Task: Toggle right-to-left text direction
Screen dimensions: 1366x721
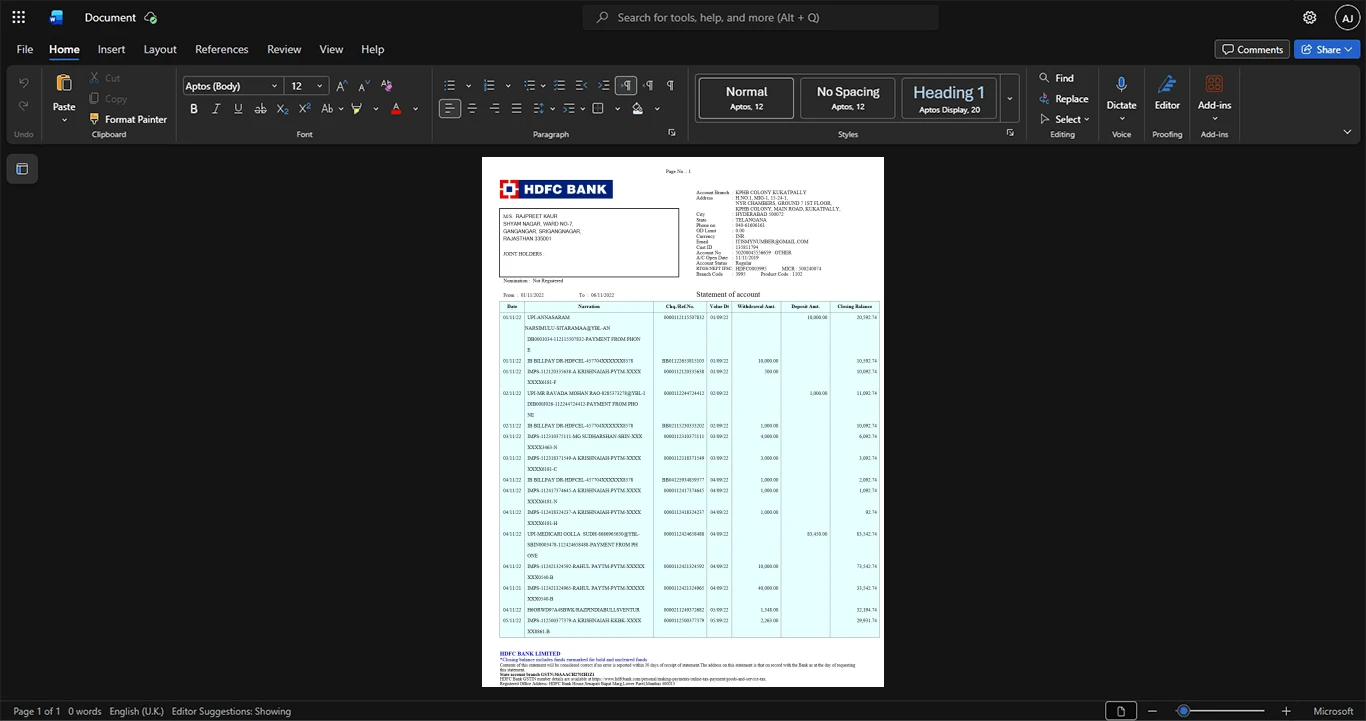Action: [648, 86]
